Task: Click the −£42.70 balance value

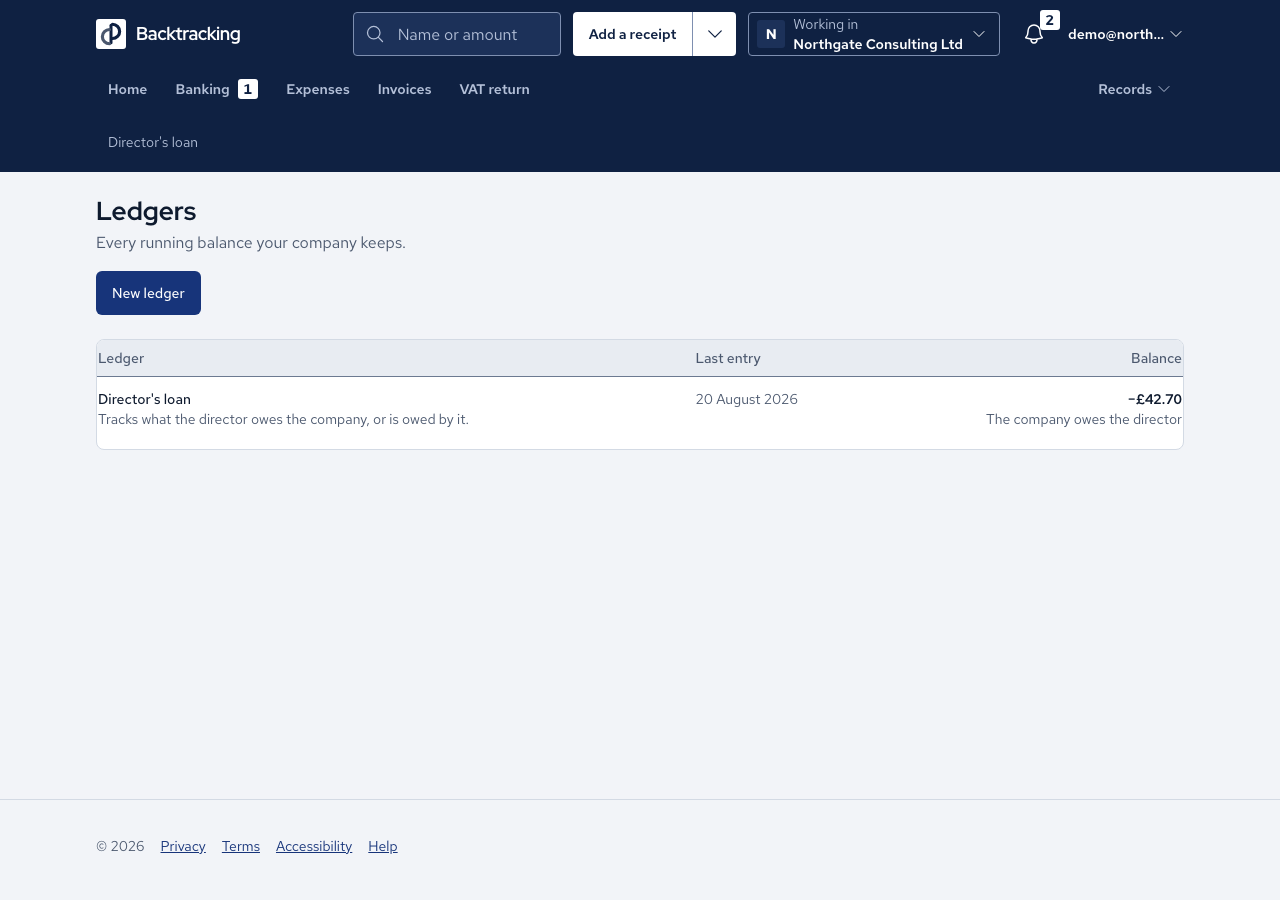Action: point(1155,399)
